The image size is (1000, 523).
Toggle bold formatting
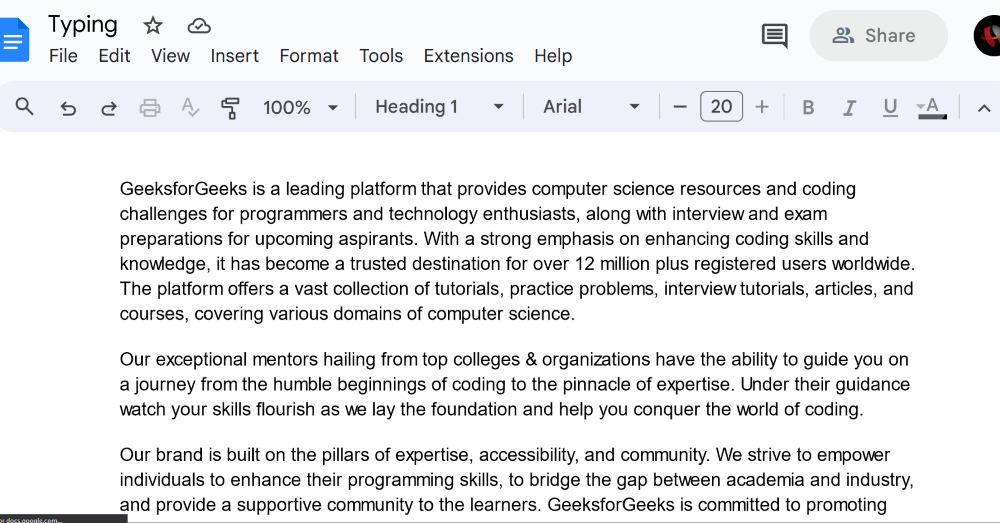coord(808,108)
